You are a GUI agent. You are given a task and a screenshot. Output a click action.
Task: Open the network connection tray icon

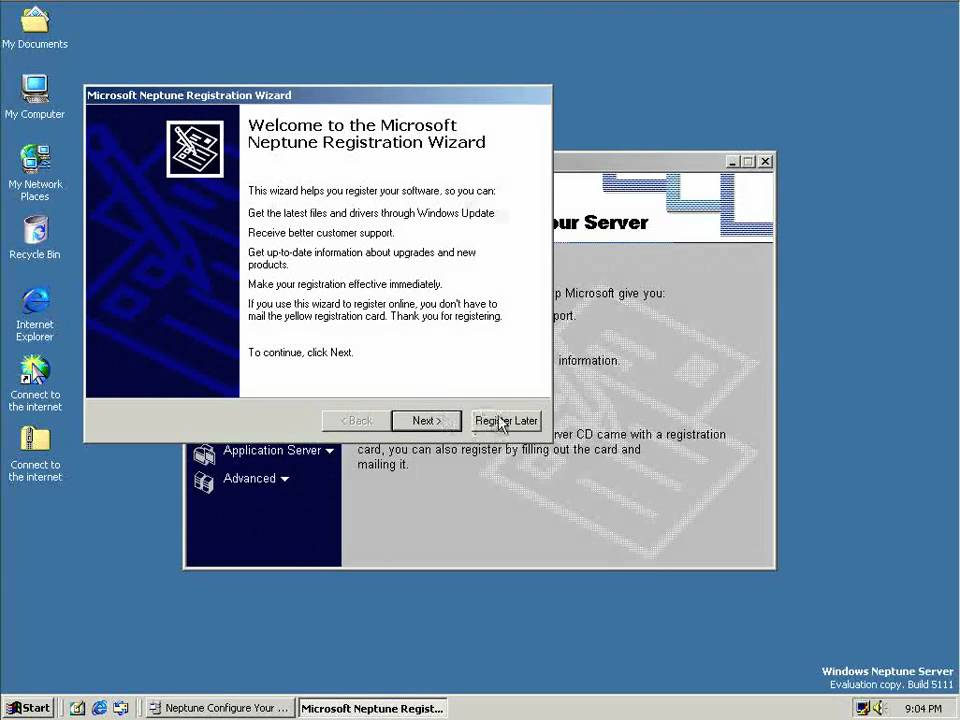pos(863,708)
